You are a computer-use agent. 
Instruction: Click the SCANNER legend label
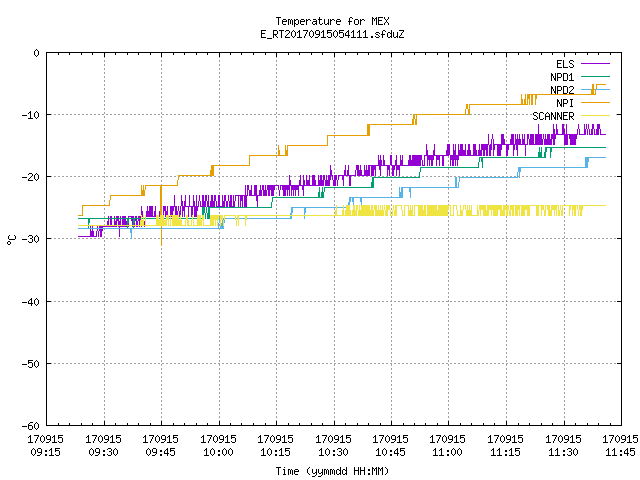[553, 116]
